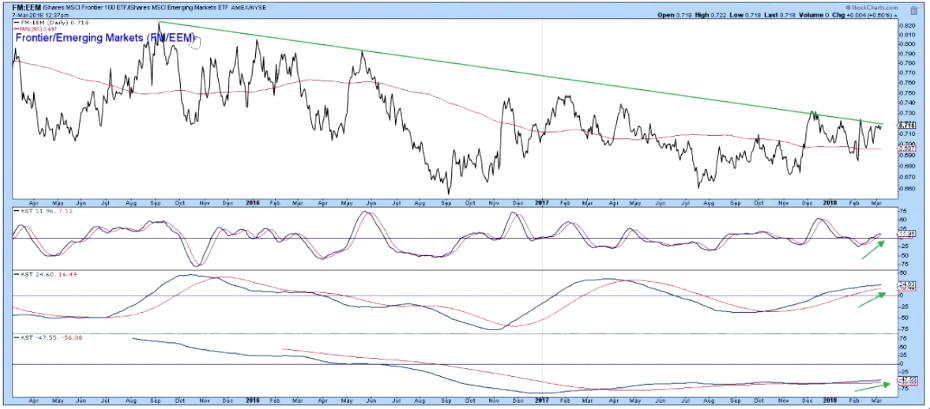Click the 2016 label on price chart axis
930x409 pixels.
(x=254, y=201)
